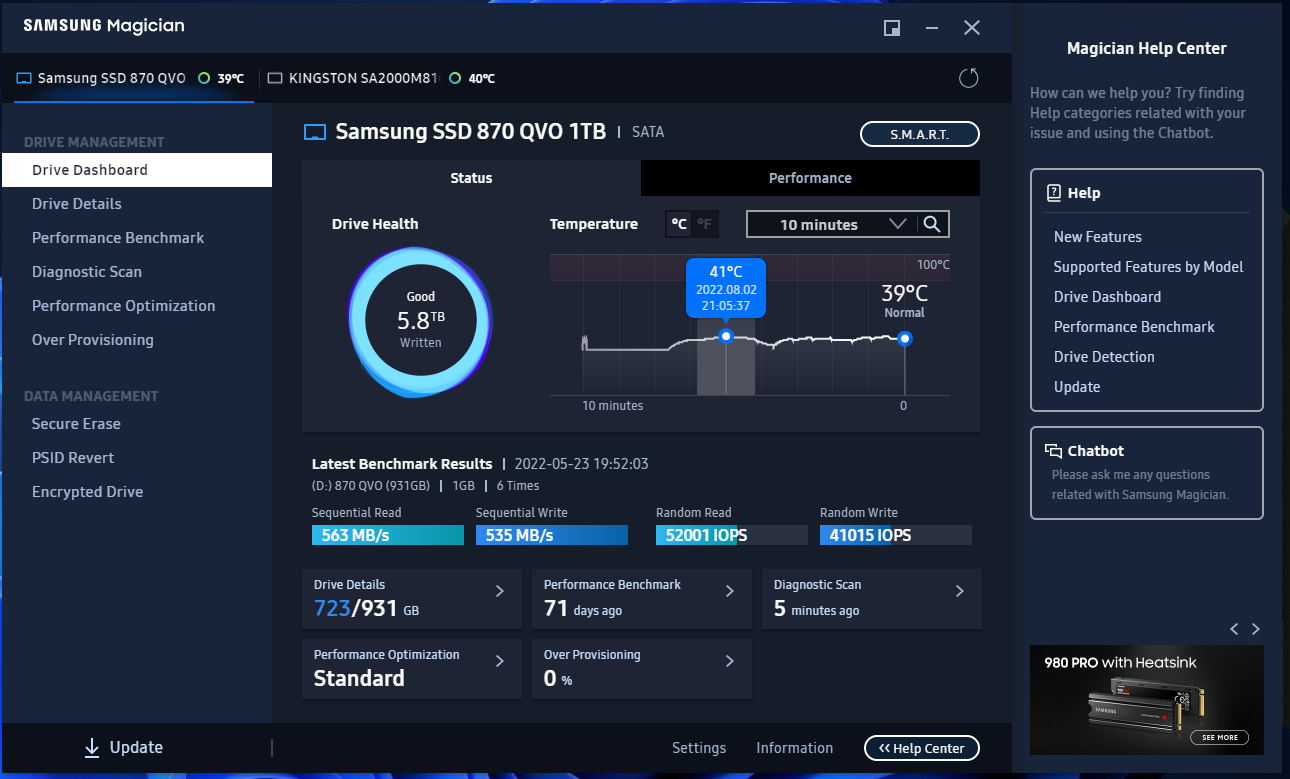Click the 5 minutes ago diagnostic value
This screenshot has width=1290, height=779.
[x=817, y=608]
